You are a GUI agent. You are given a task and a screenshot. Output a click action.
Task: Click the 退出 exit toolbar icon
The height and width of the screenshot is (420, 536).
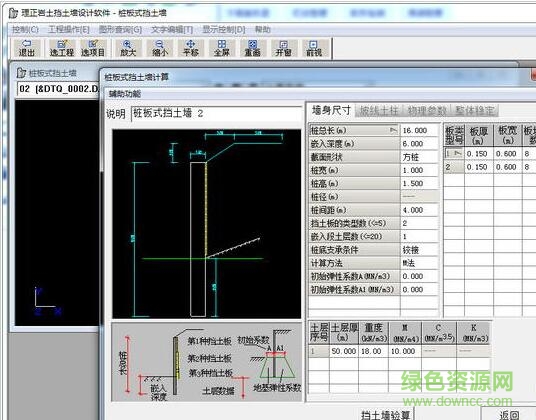coord(27,48)
